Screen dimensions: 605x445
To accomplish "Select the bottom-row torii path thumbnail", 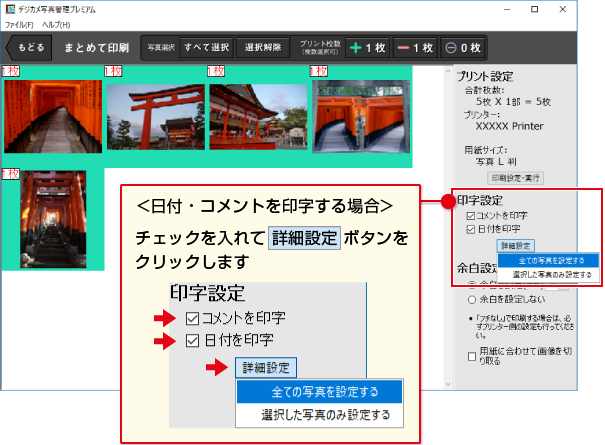I will [53, 218].
